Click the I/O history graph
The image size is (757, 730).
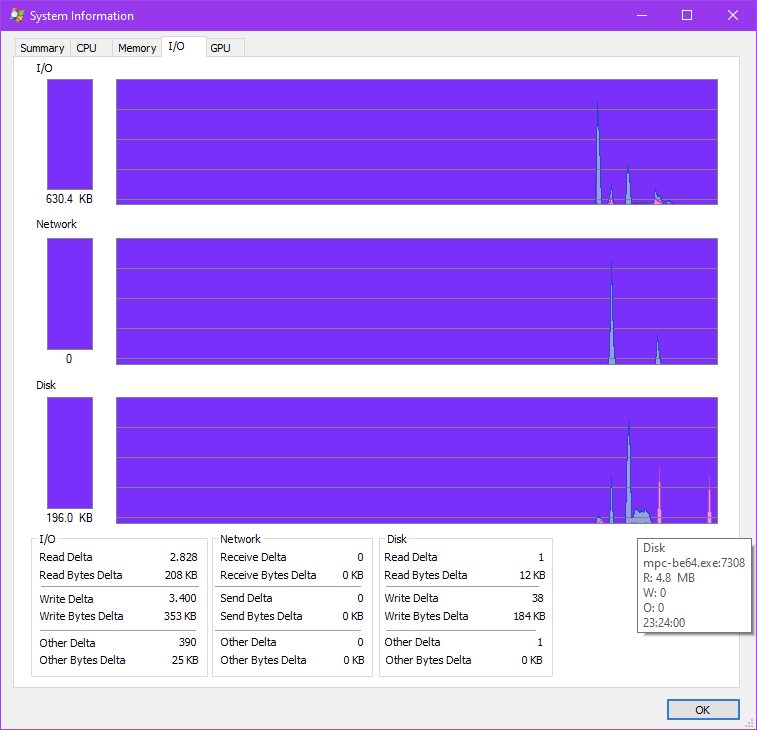pos(417,142)
